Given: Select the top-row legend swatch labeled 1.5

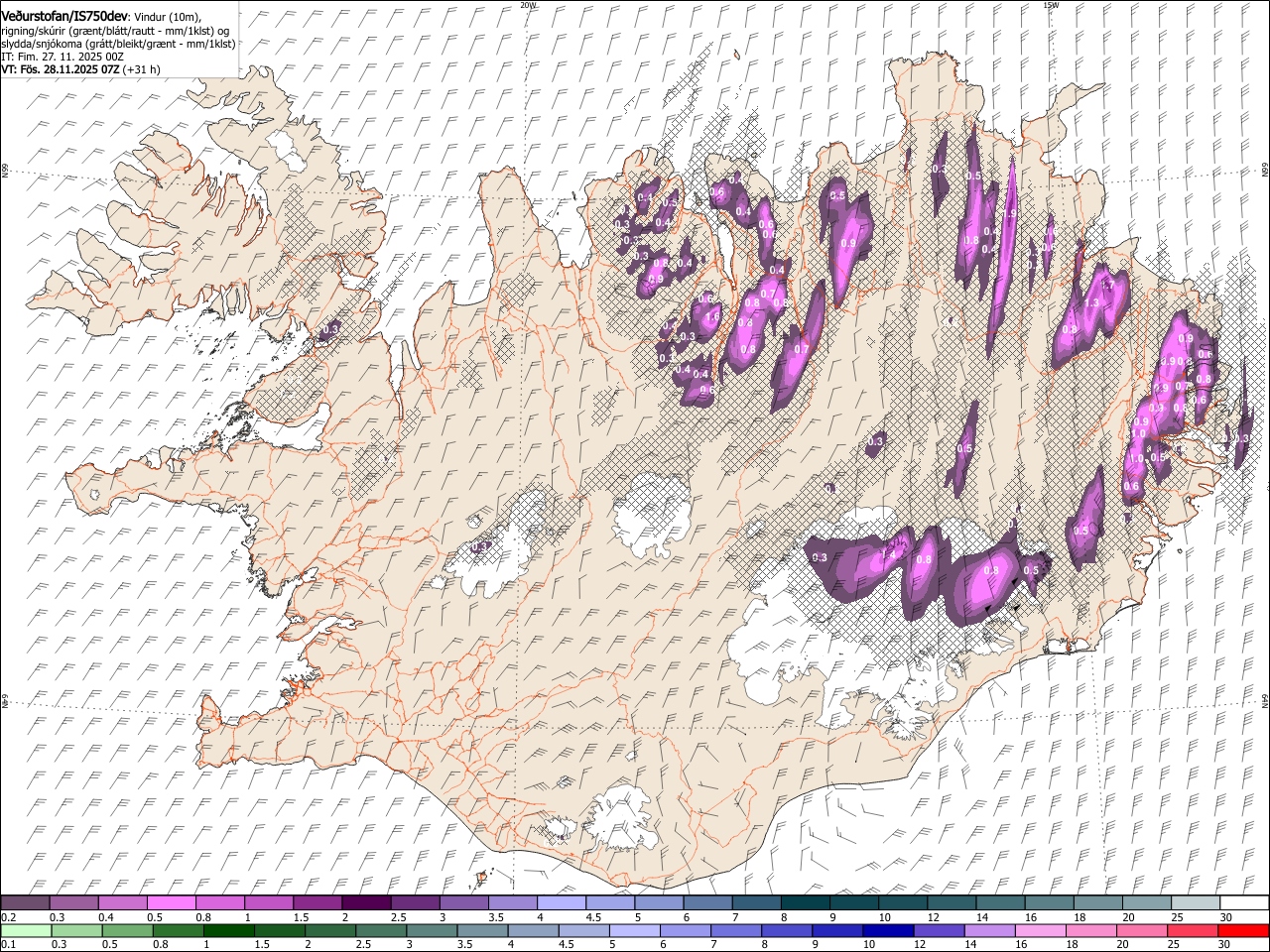Looking at the screenshot, I should tap(318, 903).
